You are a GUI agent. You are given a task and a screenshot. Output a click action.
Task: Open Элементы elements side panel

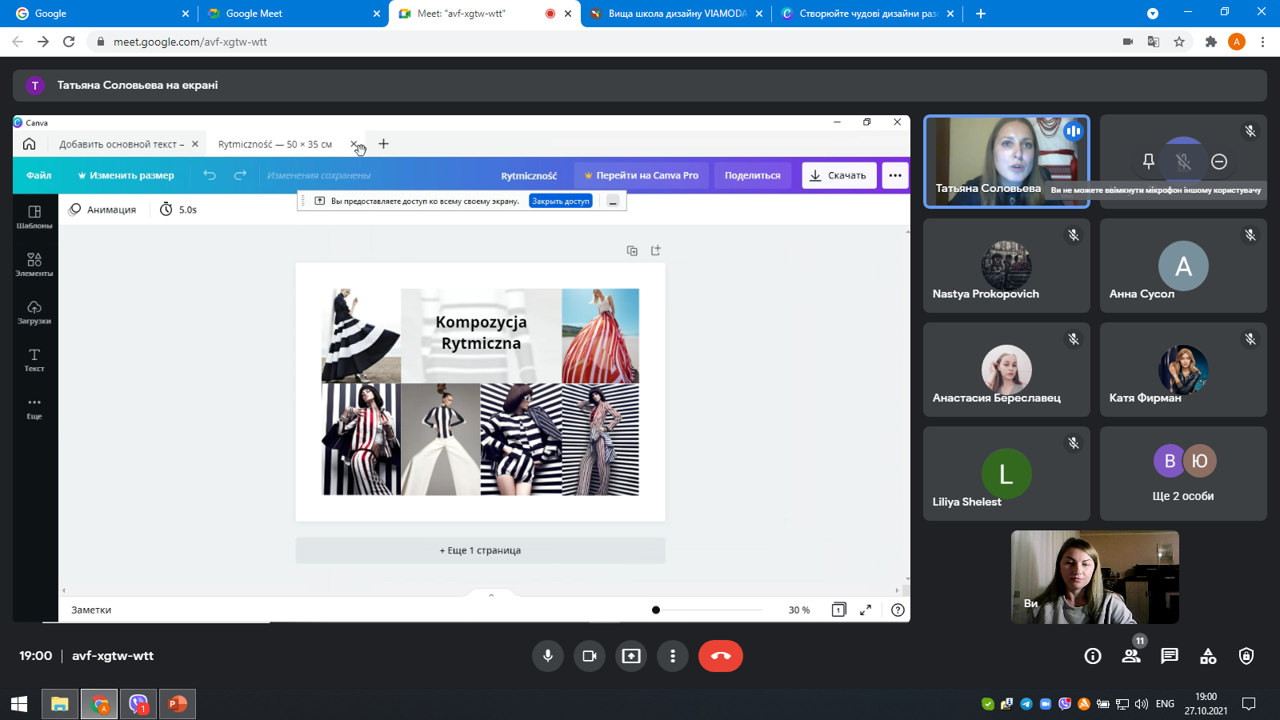coord(34,265)
